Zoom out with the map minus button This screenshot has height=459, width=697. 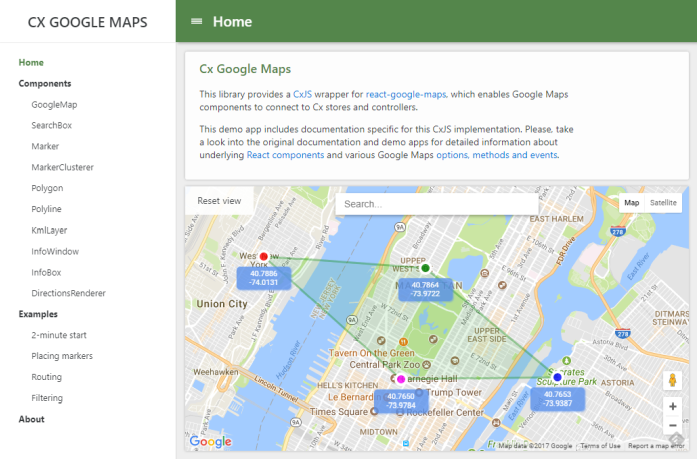673,425
